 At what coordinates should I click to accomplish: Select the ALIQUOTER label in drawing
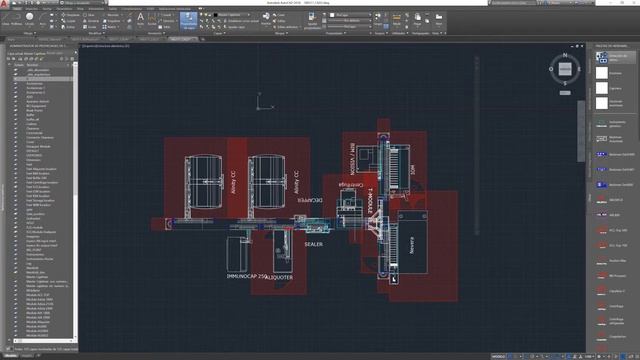pos(279,278)
